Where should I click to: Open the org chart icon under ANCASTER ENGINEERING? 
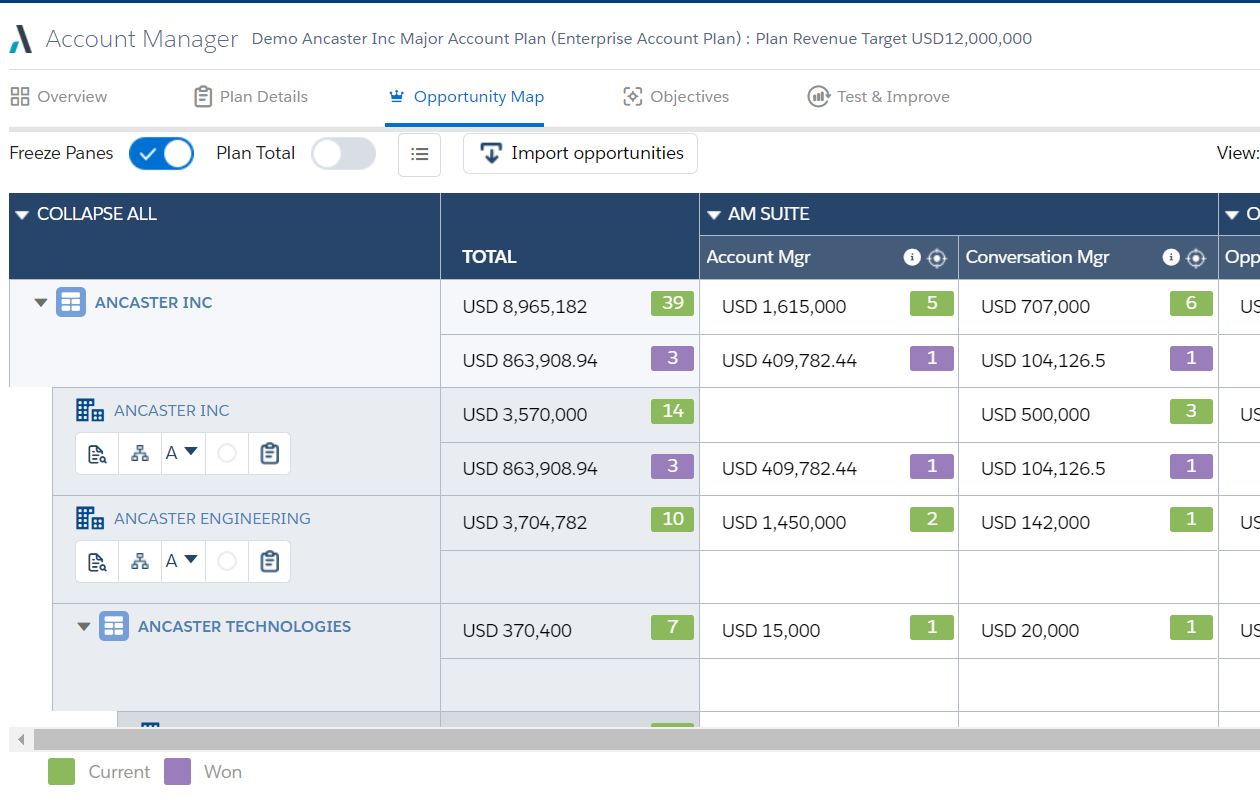(140, 561)
